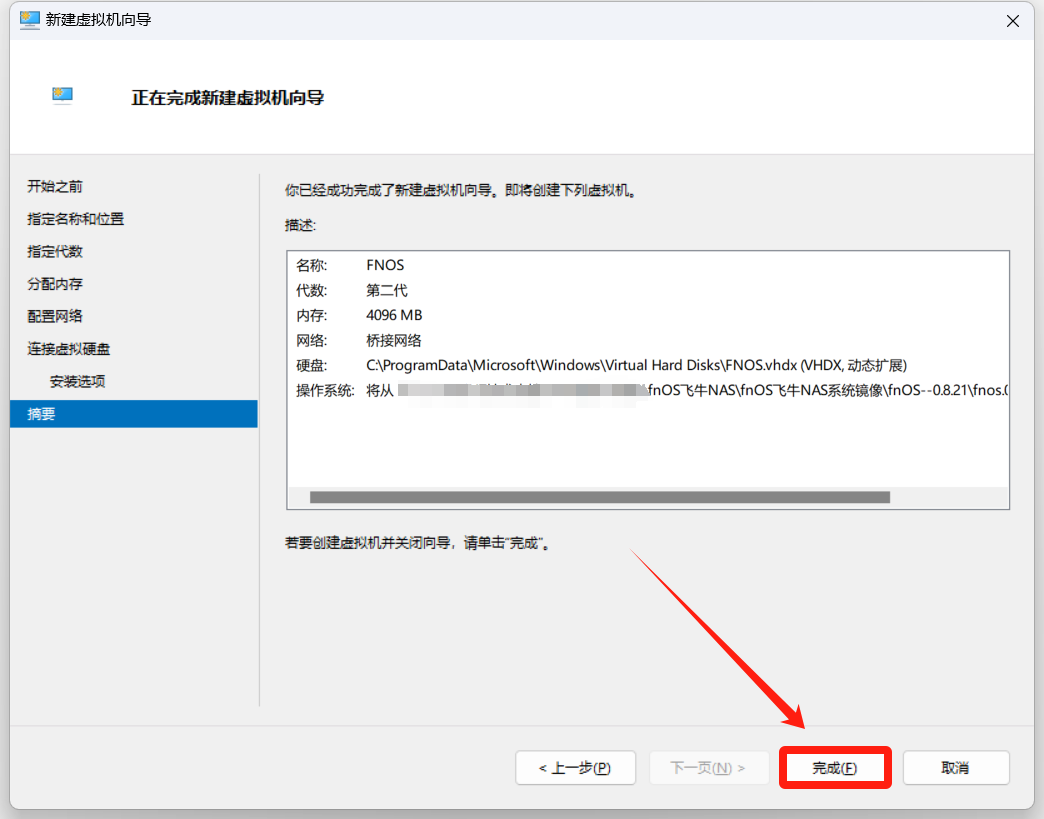Viewport: 1044px width, 819px height.
Task: Click the 4096 MB memory line
Action: [x=394, y=315]
